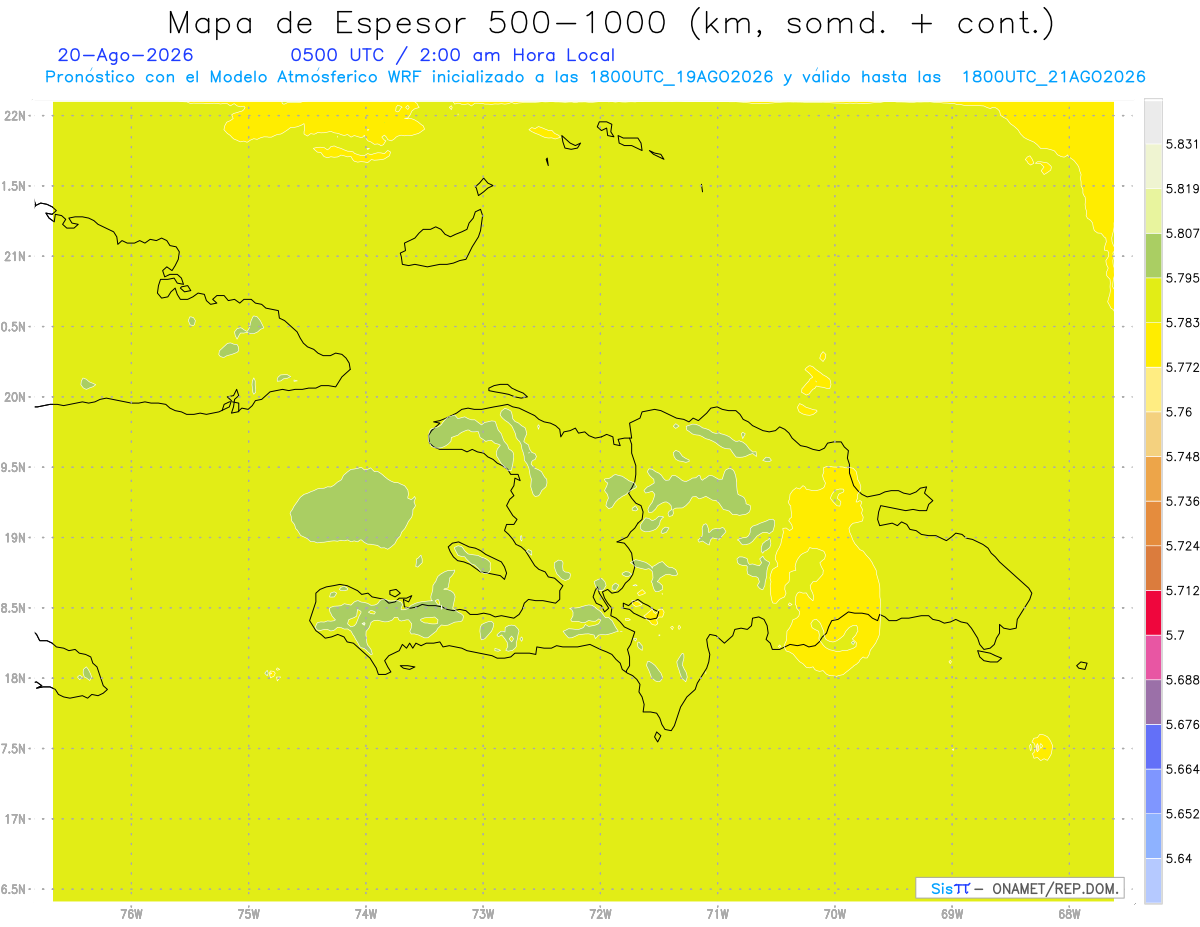Image resolution: width=1200 pixels, height=927 pixels.
Task: Click the '5.676' colorbar value
Action: [x=1182, y=725]
